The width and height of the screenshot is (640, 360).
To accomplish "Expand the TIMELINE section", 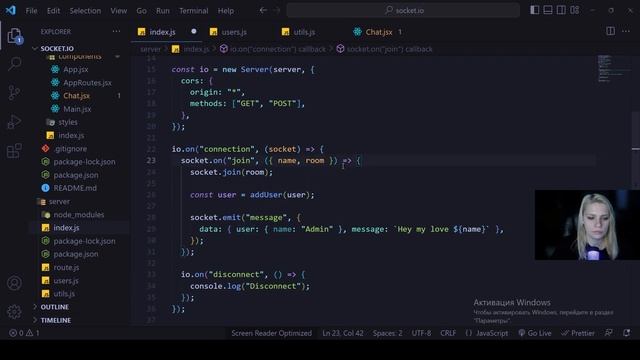I will tap(56, 320).
